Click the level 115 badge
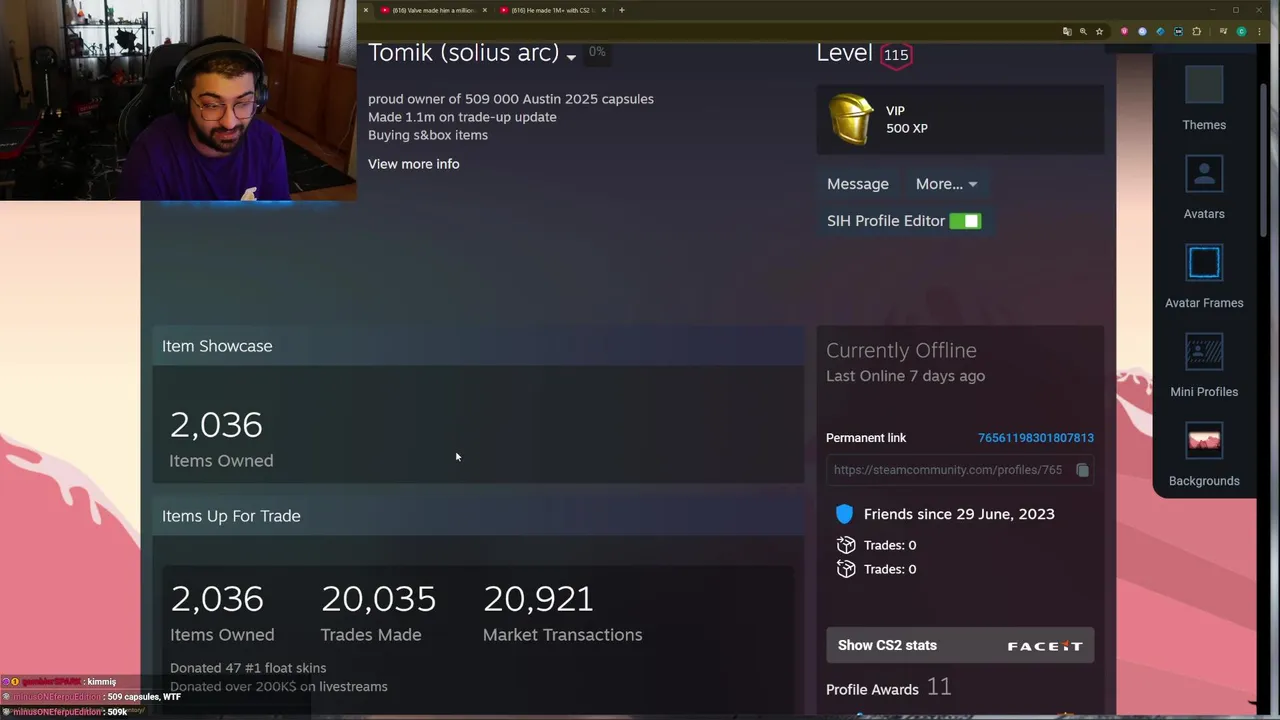The height and width of the screenshot is (720, 1280). coord(896,55)
